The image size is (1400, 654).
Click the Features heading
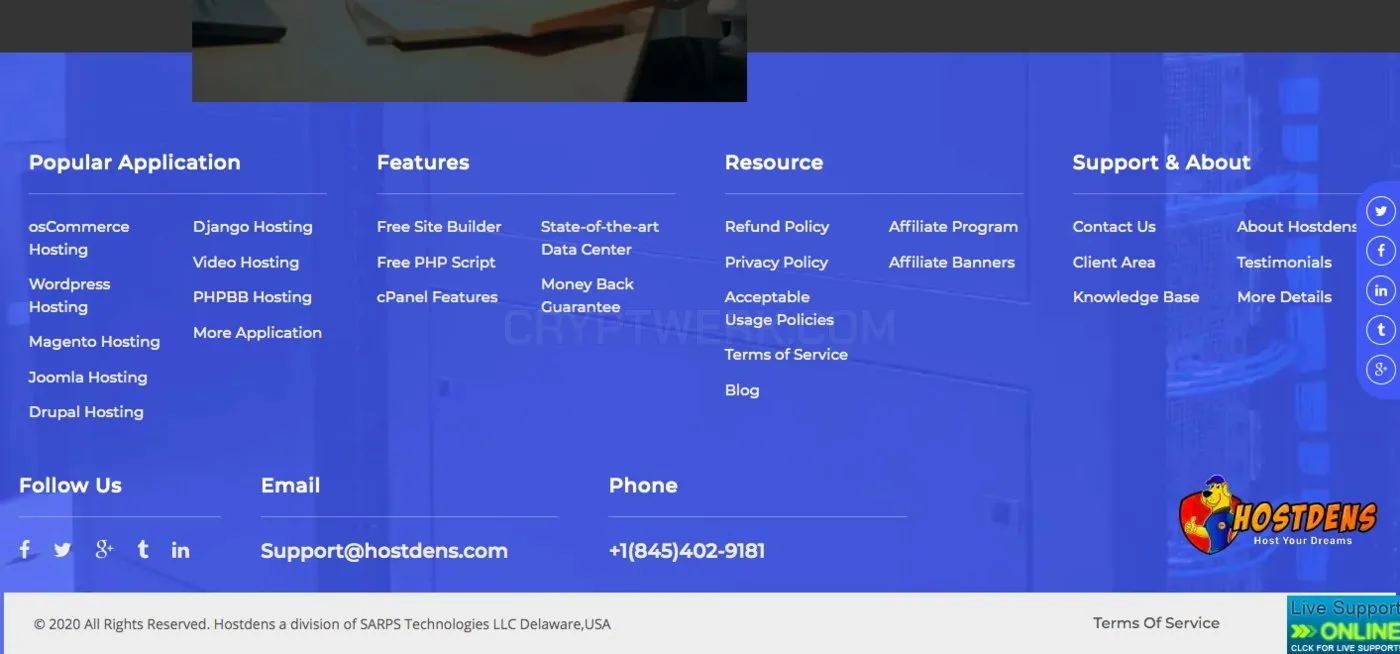click(423, 162)
